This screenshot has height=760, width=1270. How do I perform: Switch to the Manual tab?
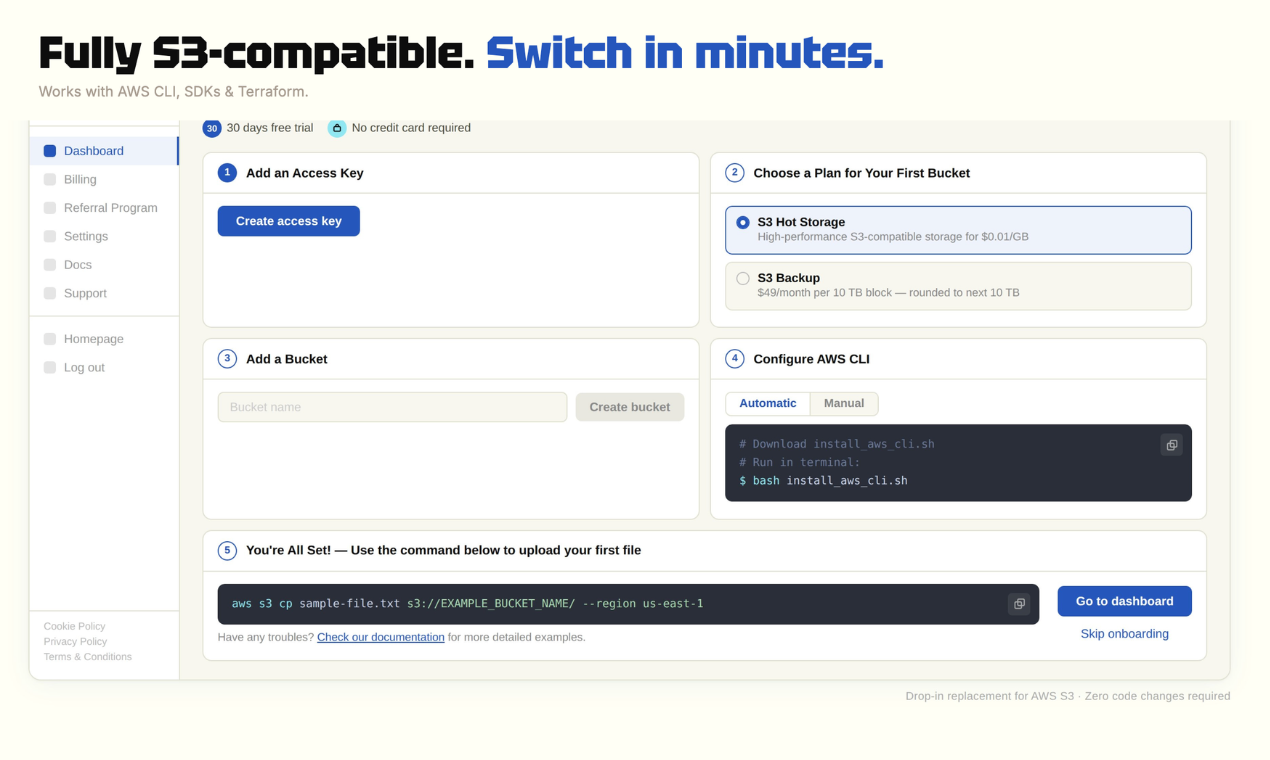point(844,404)
